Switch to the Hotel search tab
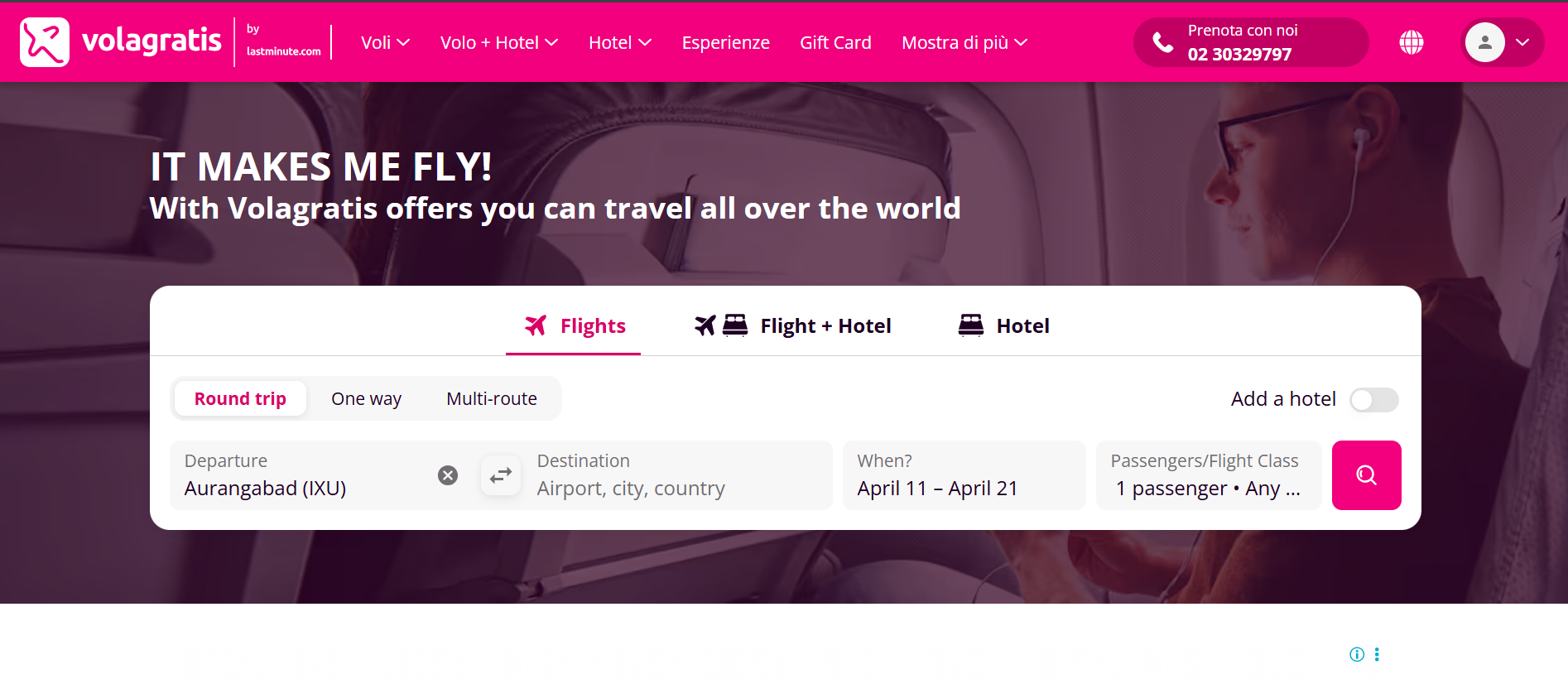The width and height of the screenshot is (1568, 684). coord(1004,326)
